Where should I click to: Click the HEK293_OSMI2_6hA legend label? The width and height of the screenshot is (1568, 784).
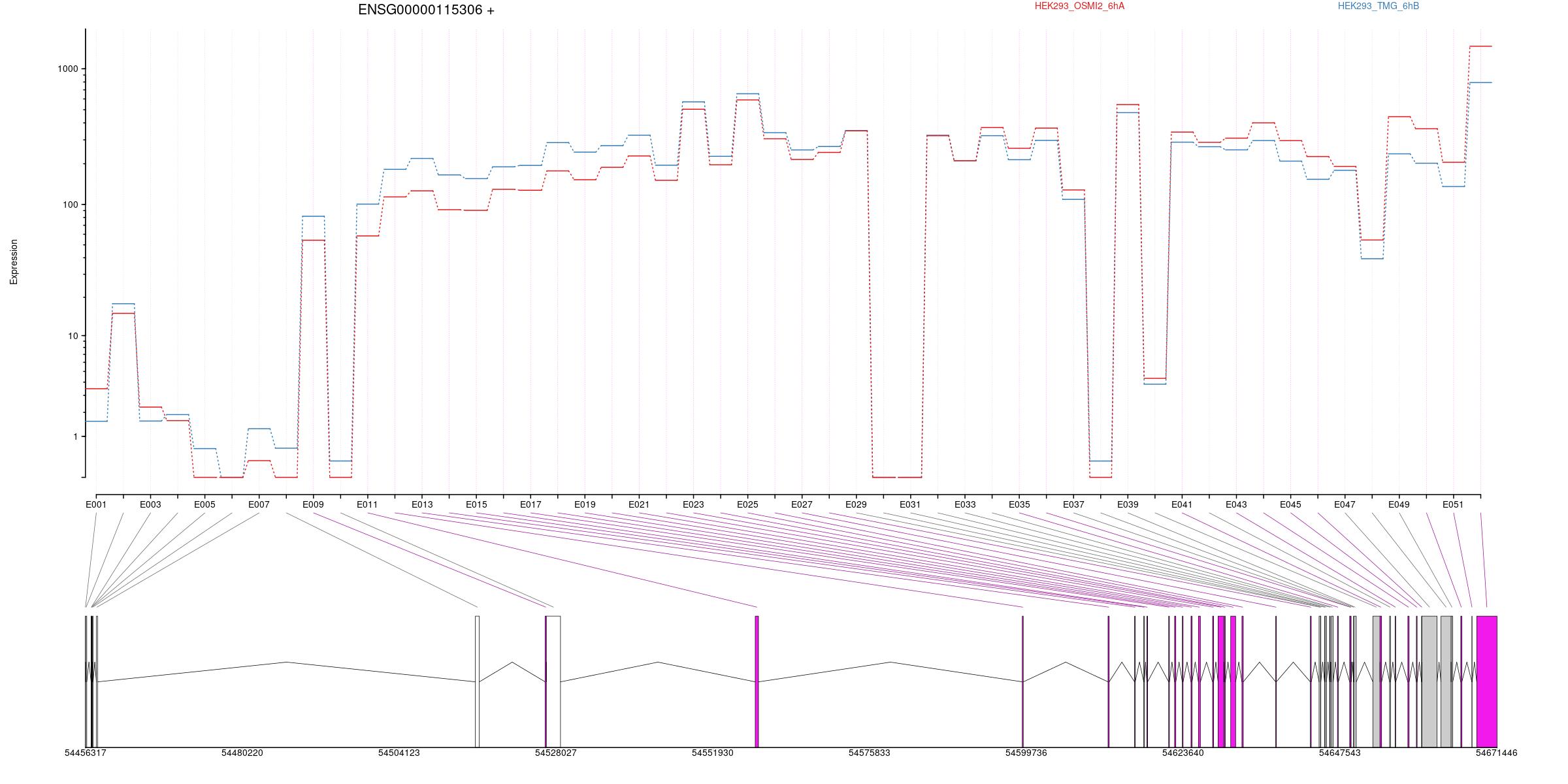pyautogui.click(x=1079, y=6)
